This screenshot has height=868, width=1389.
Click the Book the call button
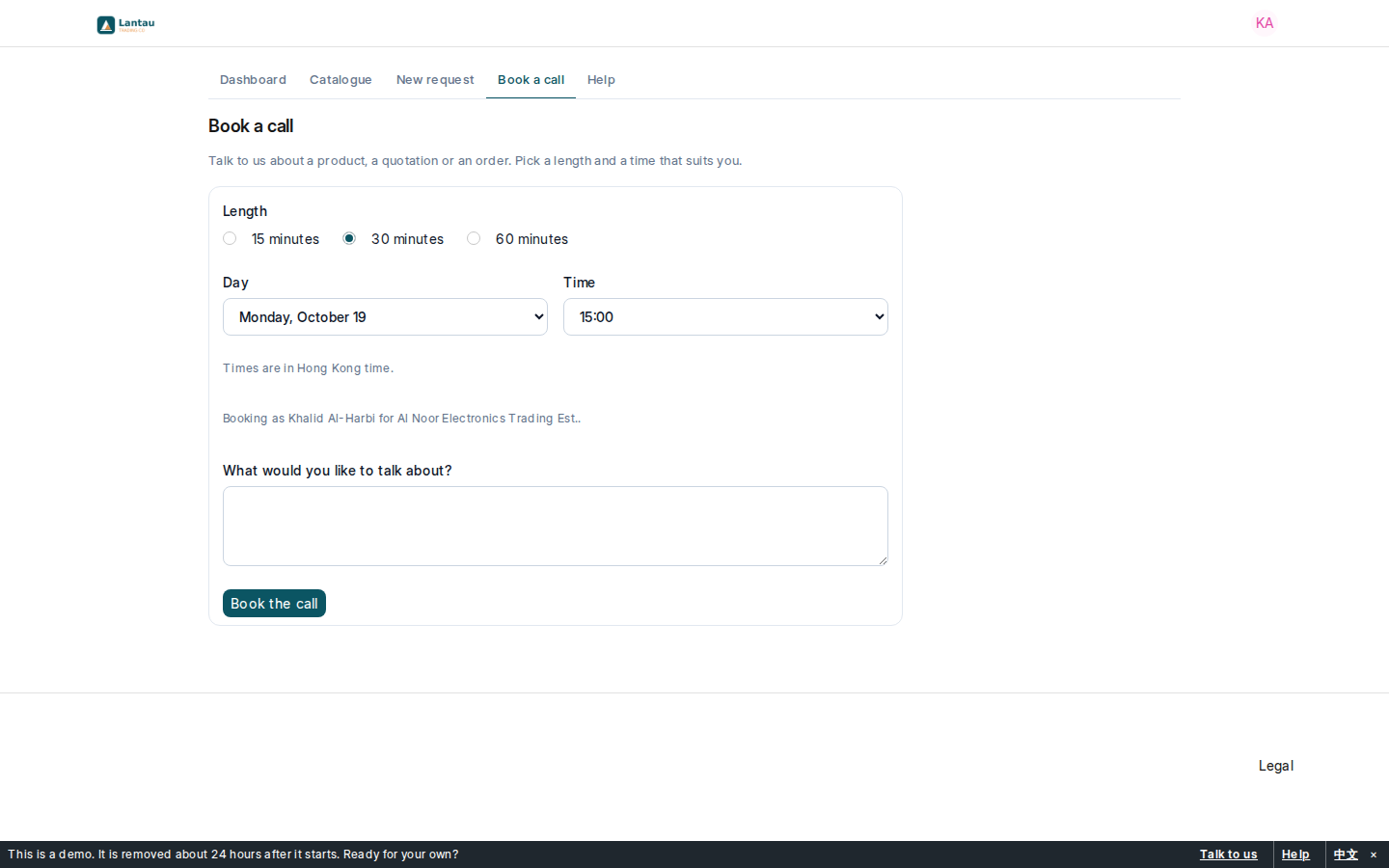[x=274, y=603]
